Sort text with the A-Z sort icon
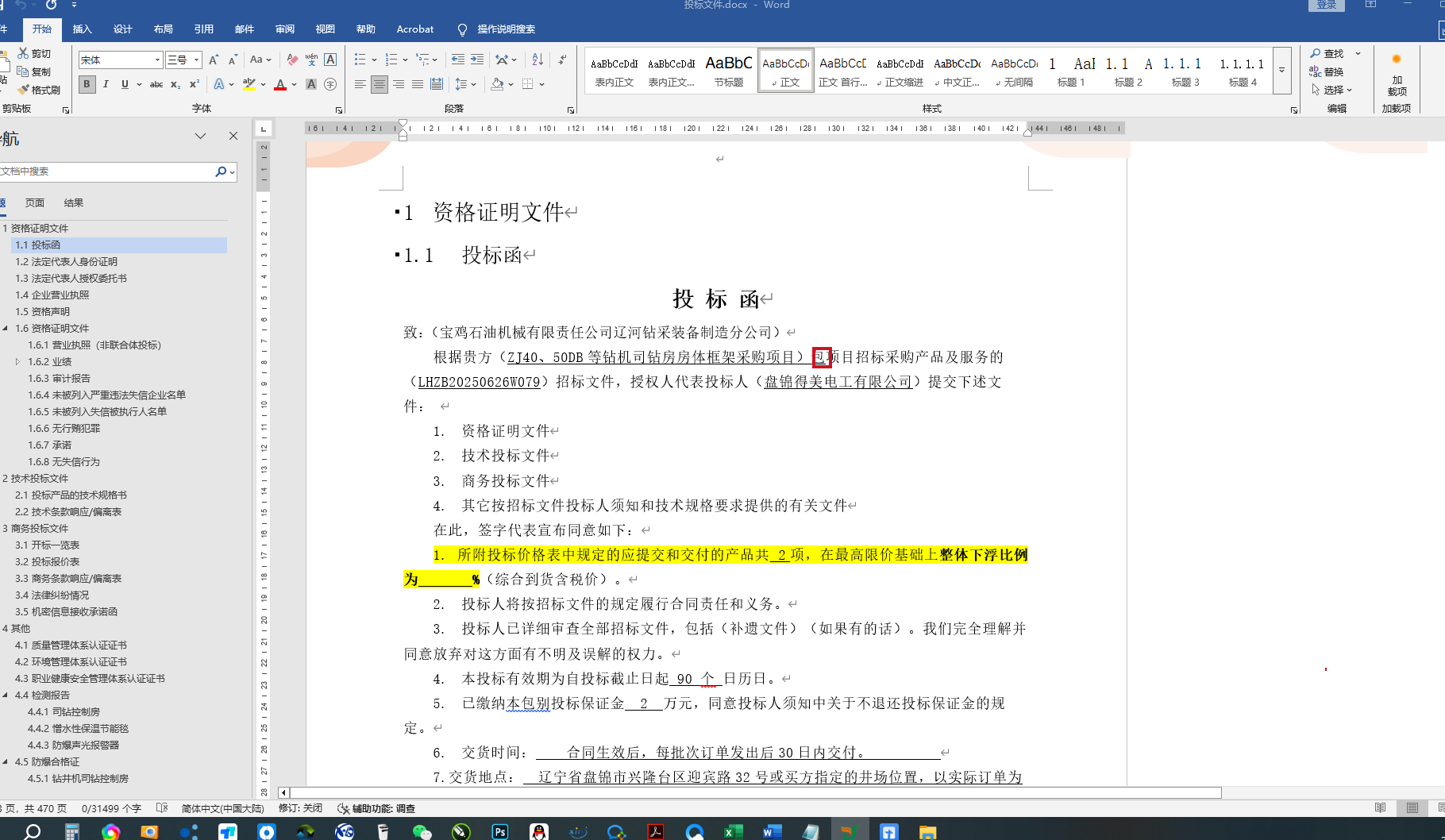Screen dimensions: 1445x840 click(538, 60)
